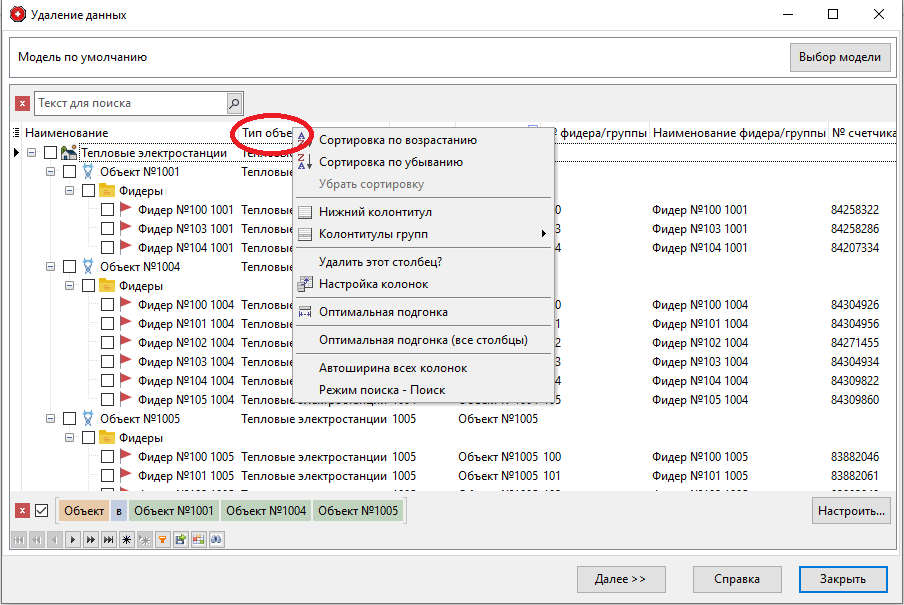Click the Далее >> button

click(620, 579)
